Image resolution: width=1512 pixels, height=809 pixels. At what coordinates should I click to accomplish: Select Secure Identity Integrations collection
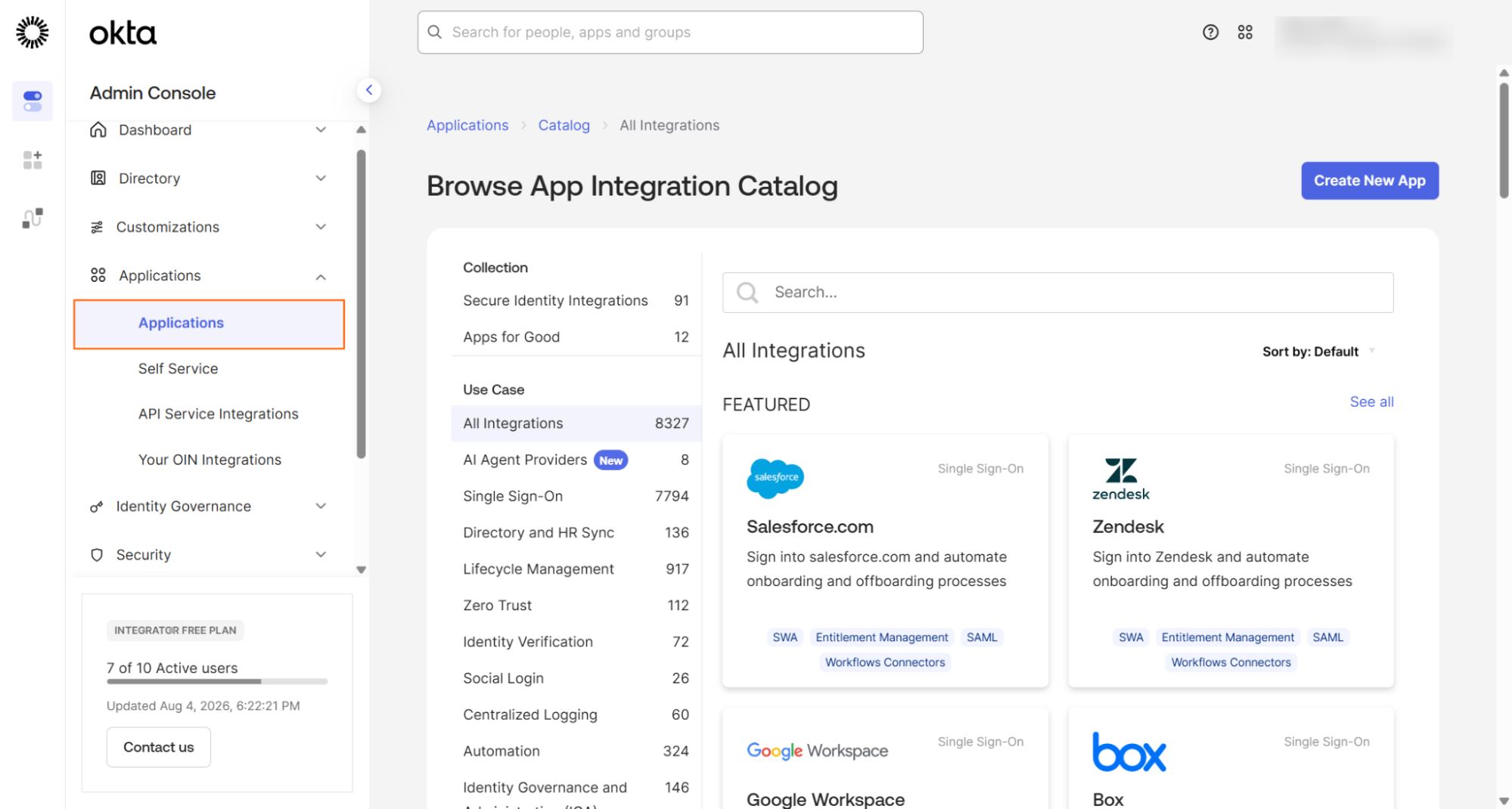click(576, 301)
